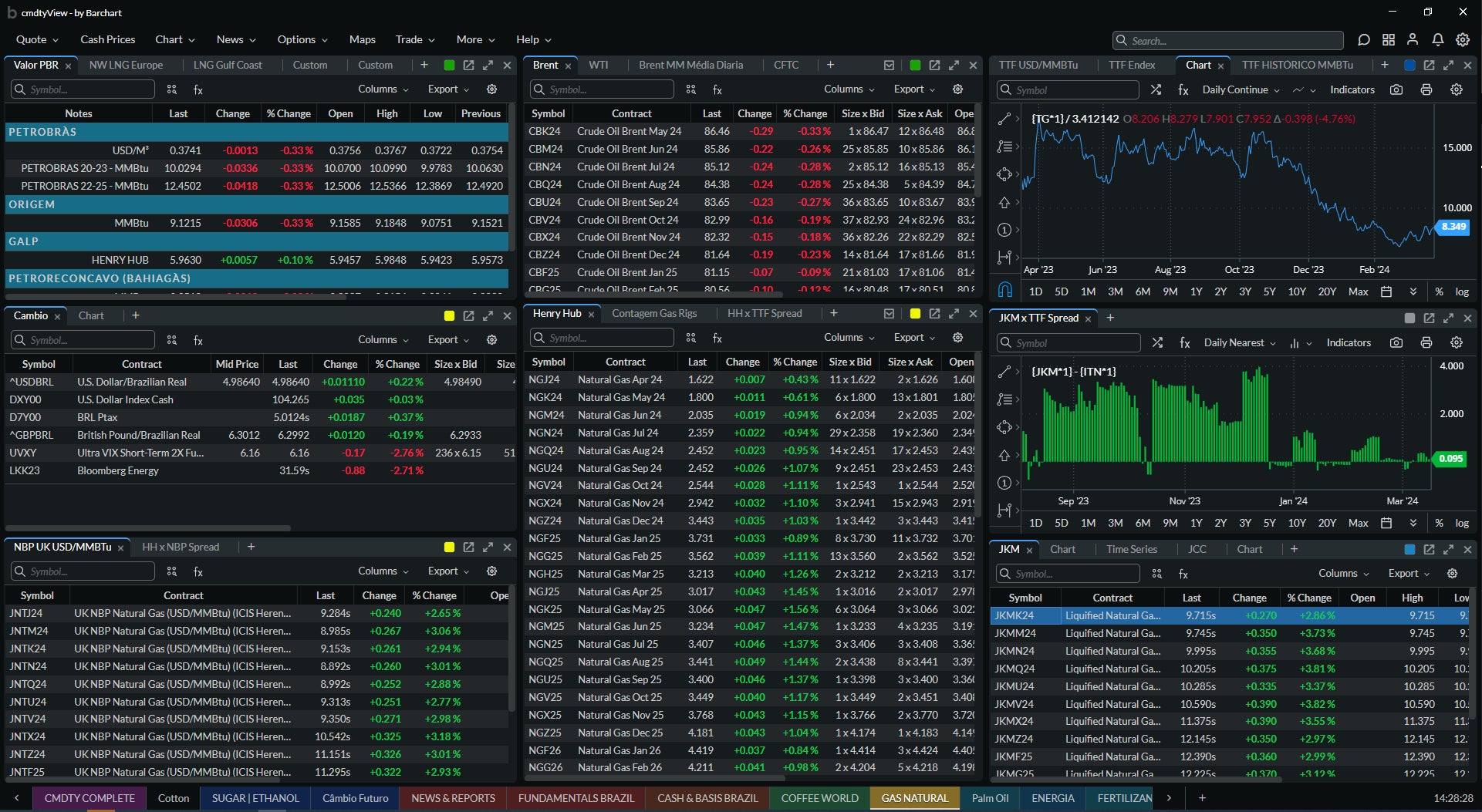This screenshot has width=1482, height=812.
Task: Open the Export dropdown in the Brent panel
Action: tap(914, 89)
